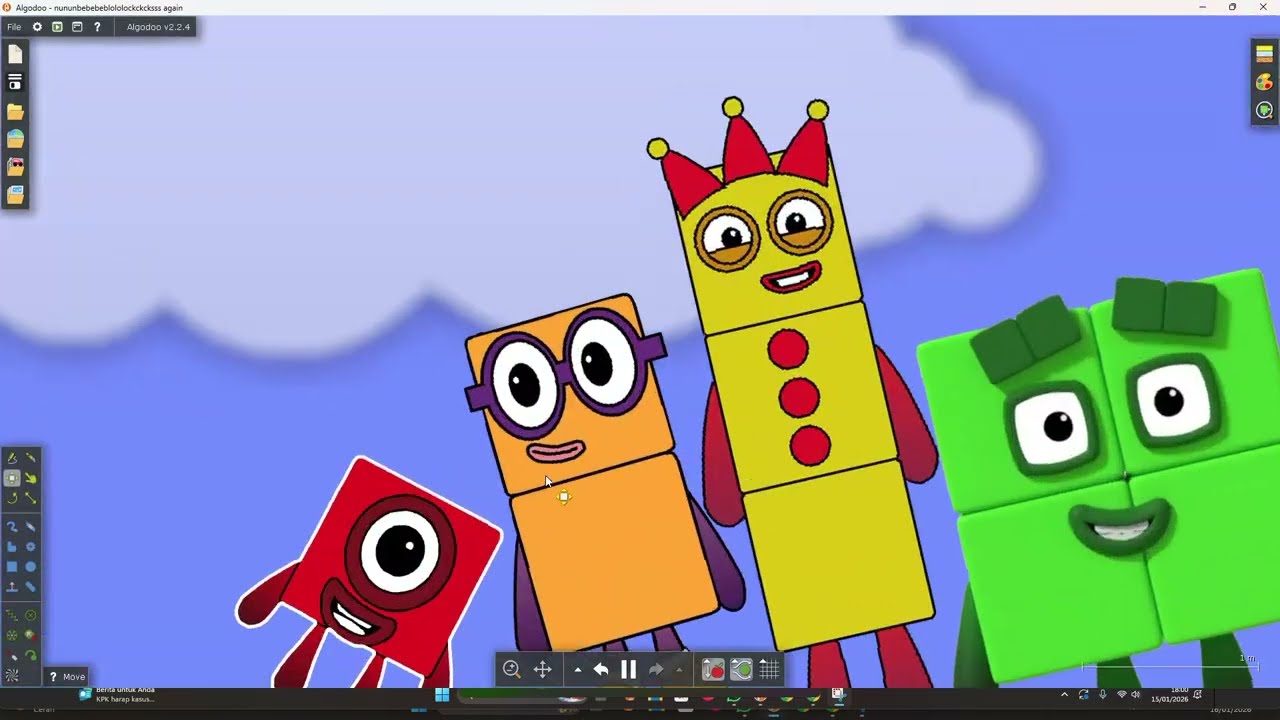Image resolution: width=1280 pixels, height=720 pixels.
Task: Open the help question mark menu
Action: pyautogui.click(x=97, y=27)
